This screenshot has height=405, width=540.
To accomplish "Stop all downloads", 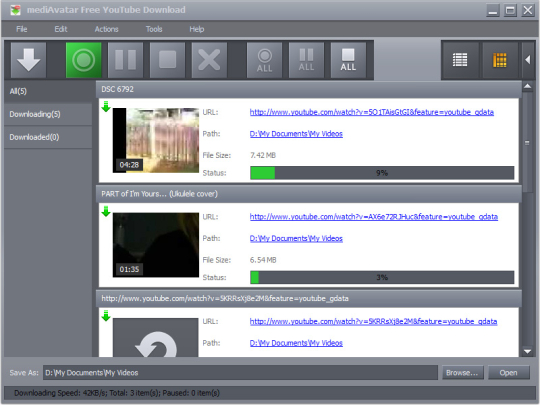I will coord(348,60).
